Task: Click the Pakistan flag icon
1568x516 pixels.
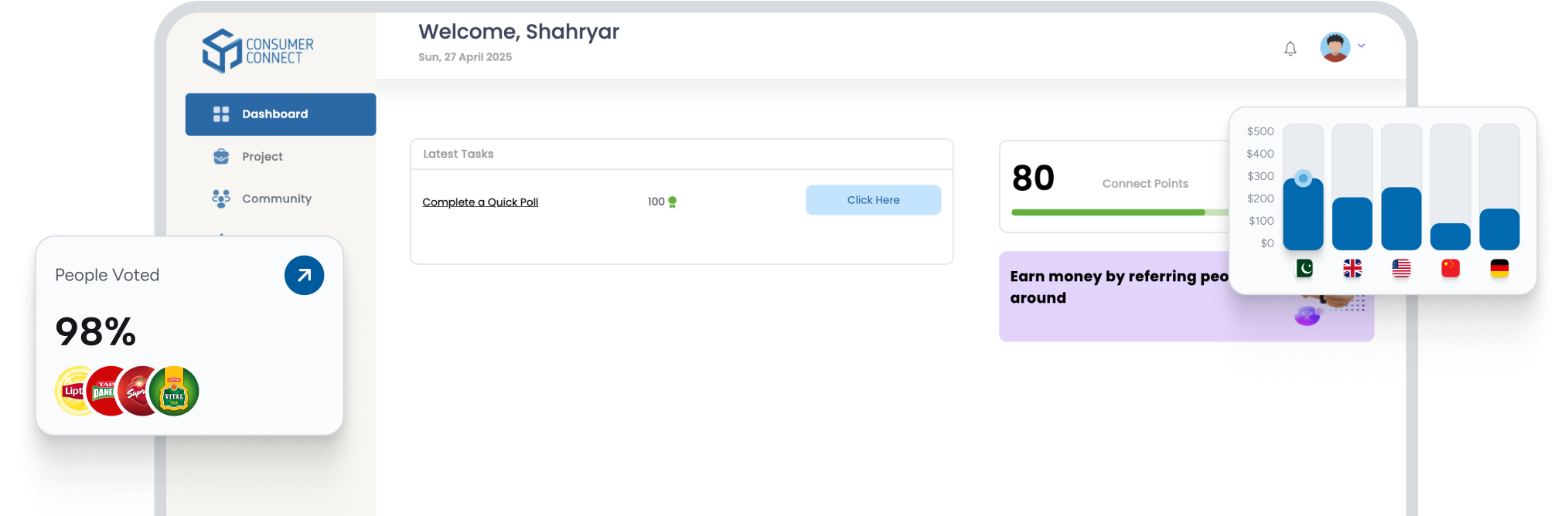Action: tap(1304, 268)
